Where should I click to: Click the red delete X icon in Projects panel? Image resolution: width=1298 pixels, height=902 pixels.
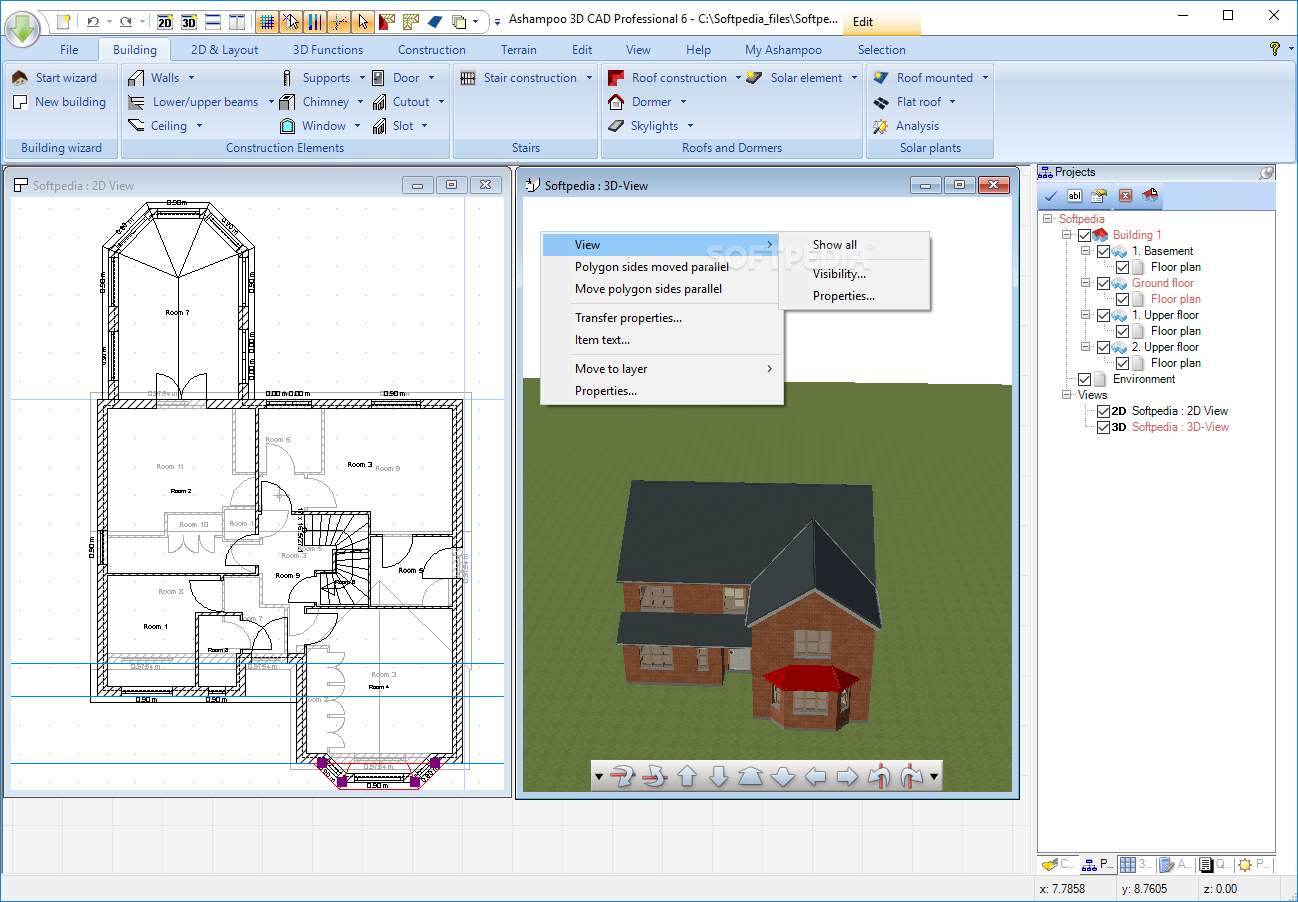point(1125,196)
